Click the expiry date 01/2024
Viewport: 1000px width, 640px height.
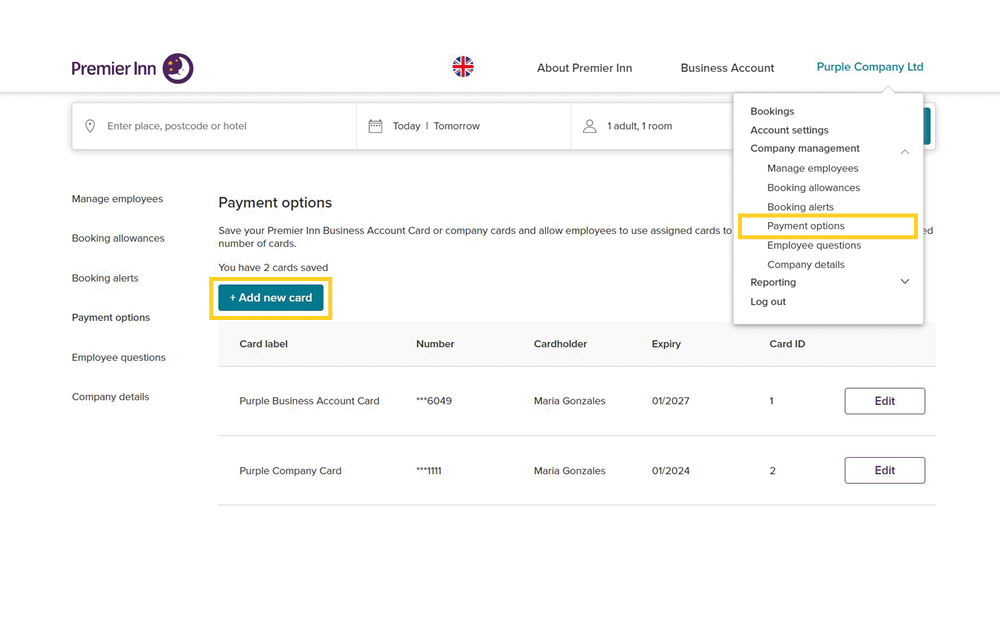pyautogui.click(x=670, y=471)
